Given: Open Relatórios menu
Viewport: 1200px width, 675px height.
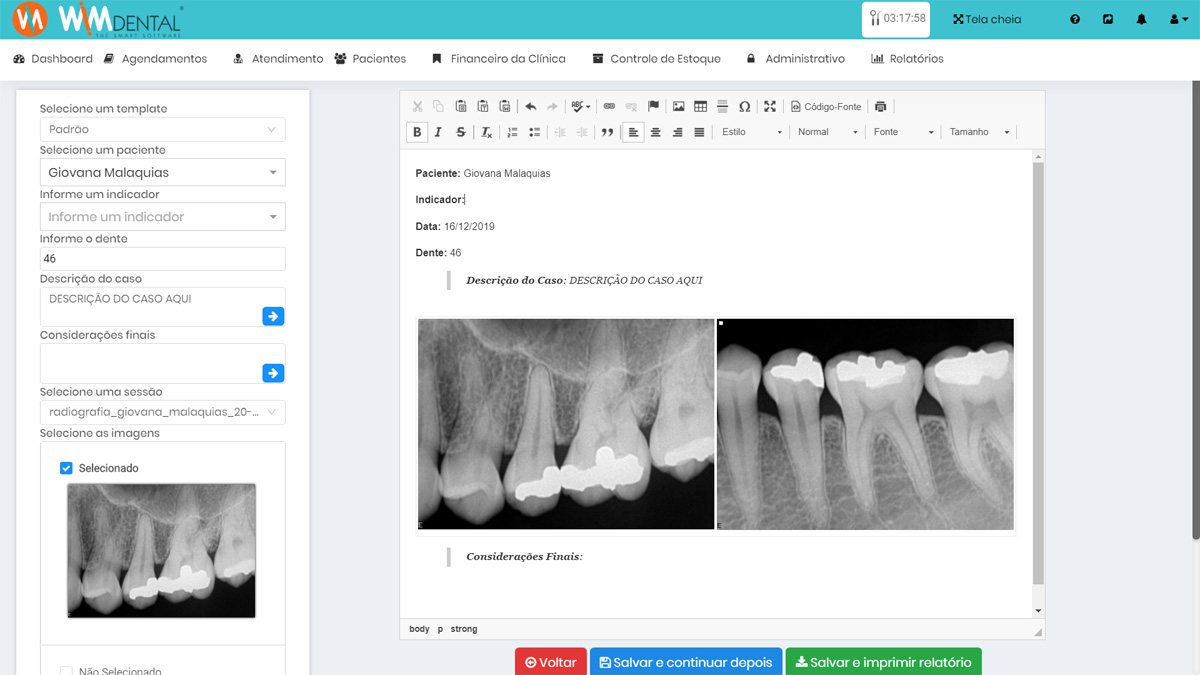Looking at the screenshot, I should point(907,59).
